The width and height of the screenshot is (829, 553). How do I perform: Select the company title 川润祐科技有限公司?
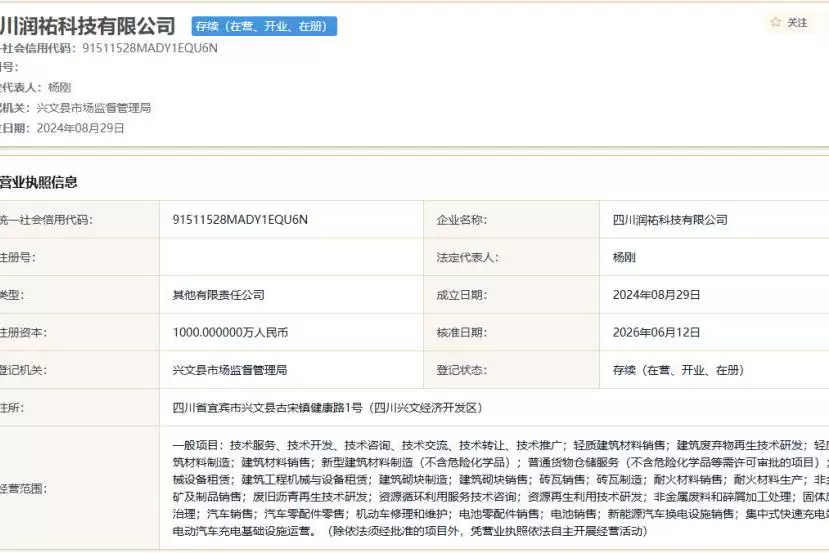(x=88, y=26)
